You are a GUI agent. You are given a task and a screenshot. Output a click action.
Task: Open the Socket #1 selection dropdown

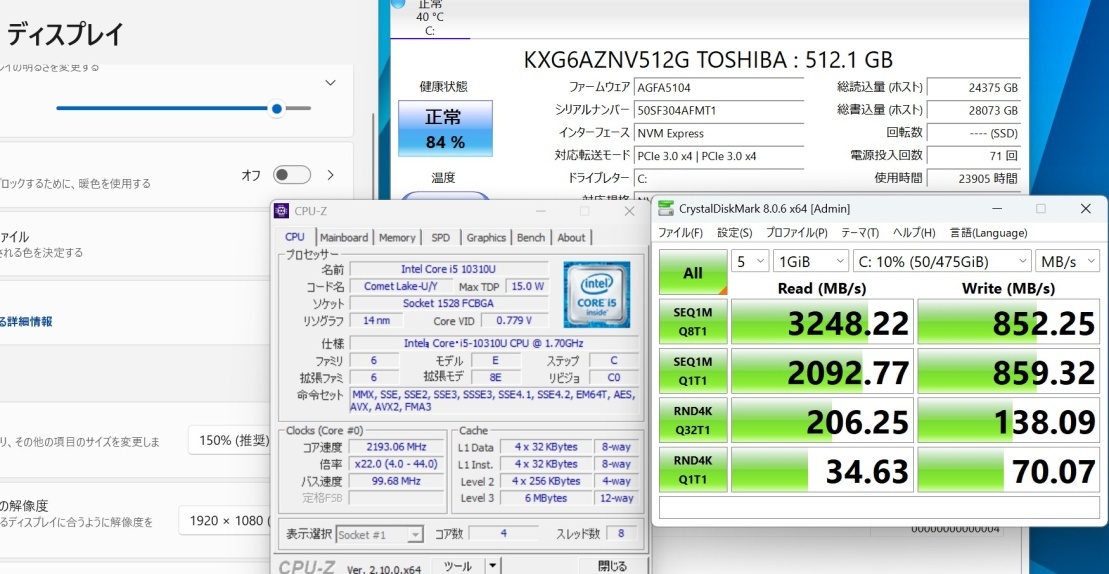coord(380,534)
